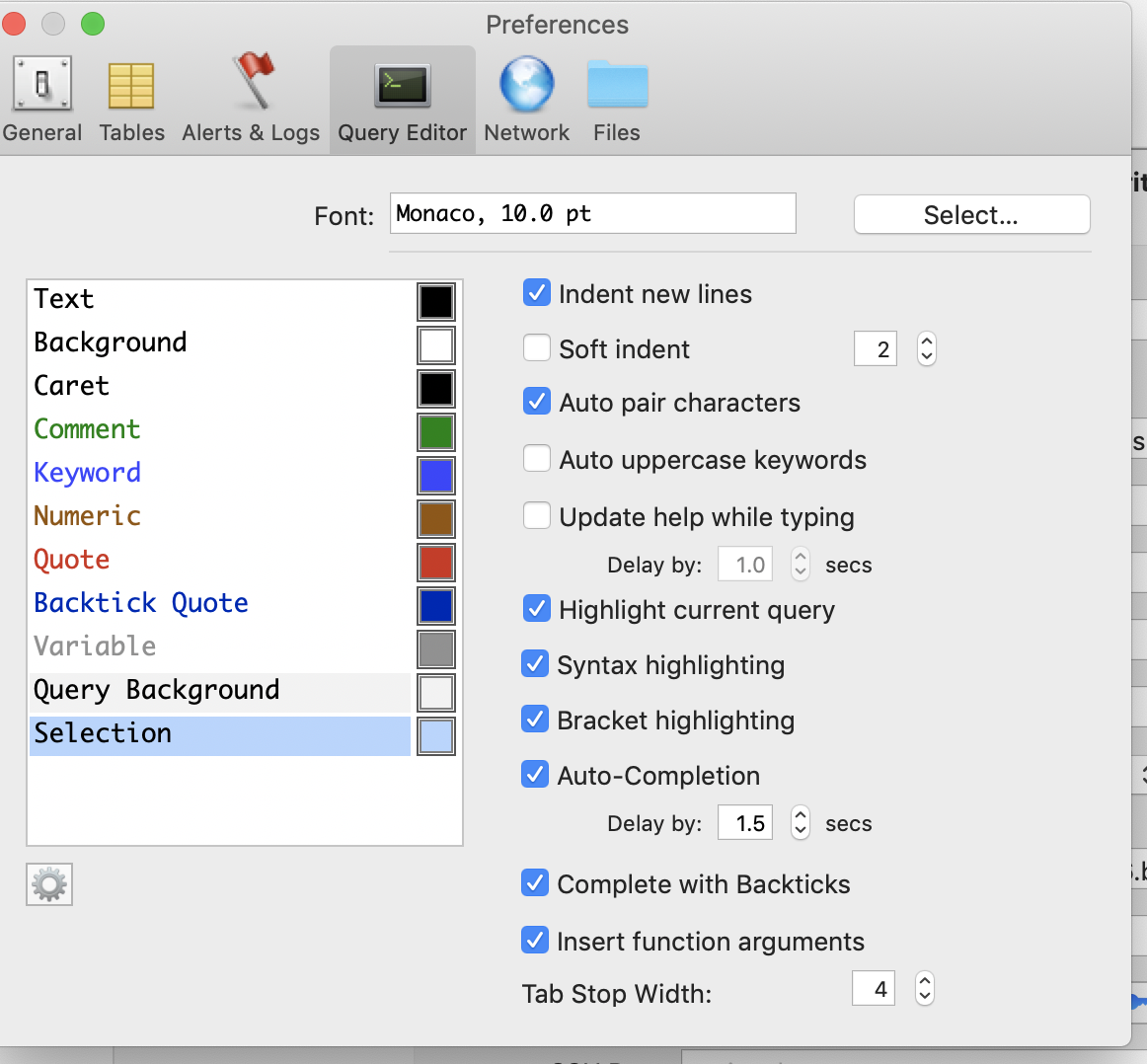Toggle Auto pair characters checkbox
Screen dimensions: 1147x1064
tap(537, 402)
